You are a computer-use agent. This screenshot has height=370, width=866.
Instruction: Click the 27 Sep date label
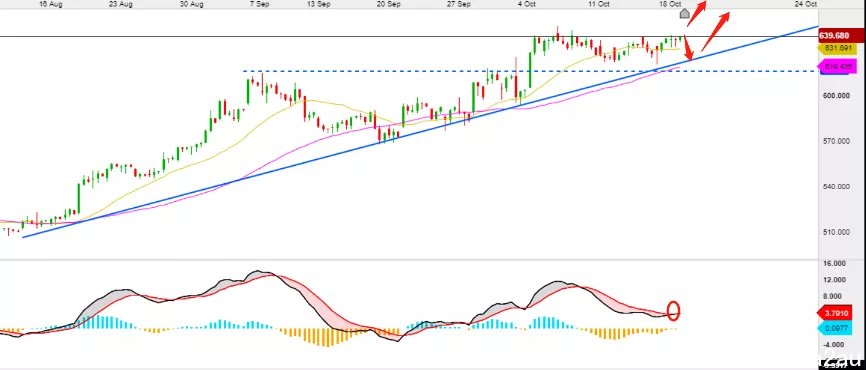coord(459,4)
